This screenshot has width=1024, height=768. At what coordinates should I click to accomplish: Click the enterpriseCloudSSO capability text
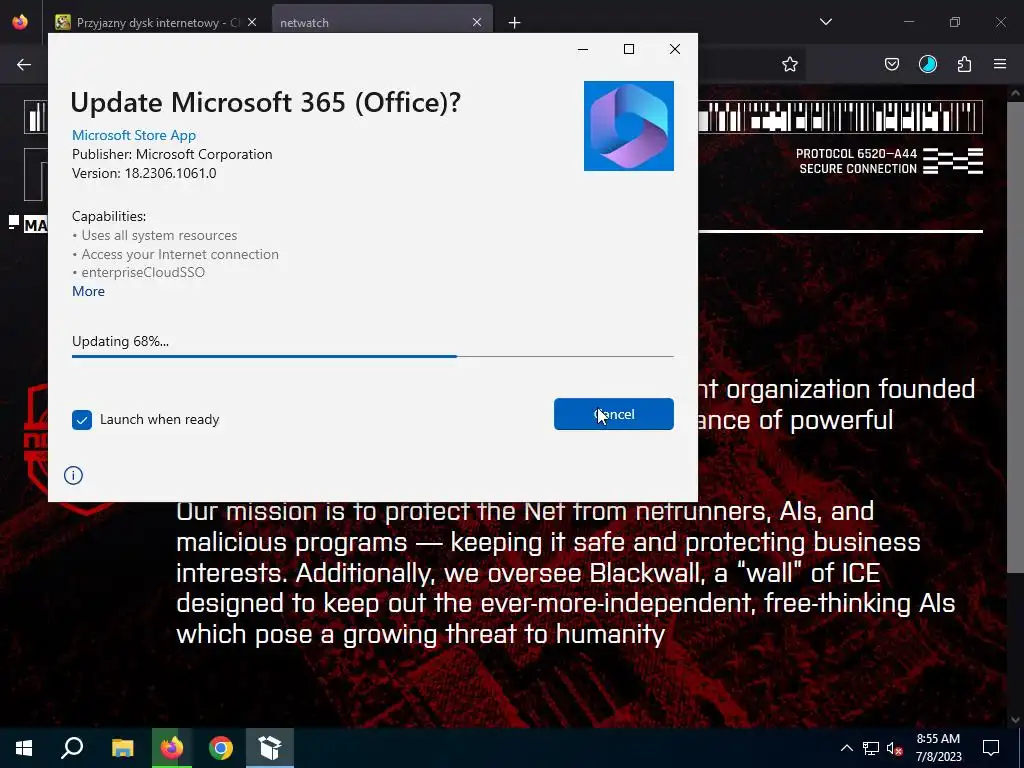(143, 272)
